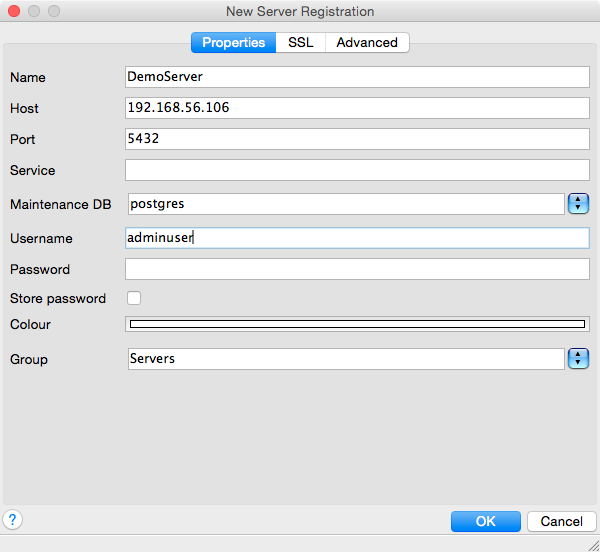
Task: Click the Colour label
Action: point(30,324)
